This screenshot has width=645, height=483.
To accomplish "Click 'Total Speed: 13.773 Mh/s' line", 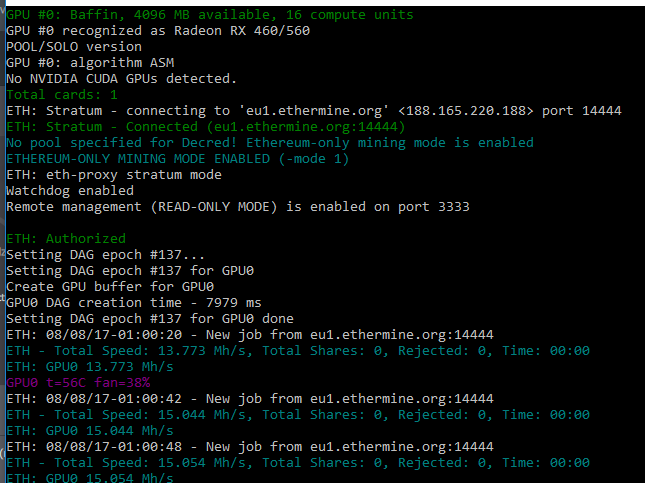I will click(298, 352).
